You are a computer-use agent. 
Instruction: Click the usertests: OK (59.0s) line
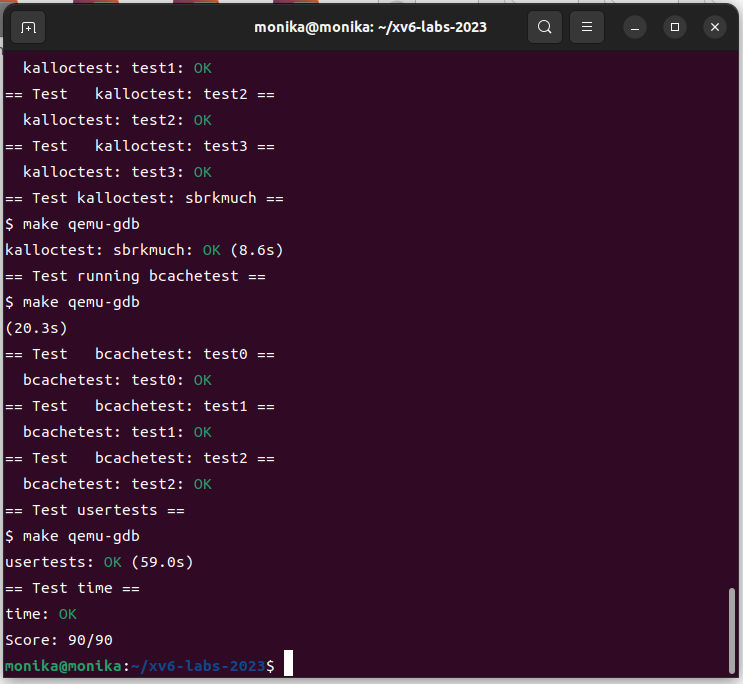(x=99, y=562)
